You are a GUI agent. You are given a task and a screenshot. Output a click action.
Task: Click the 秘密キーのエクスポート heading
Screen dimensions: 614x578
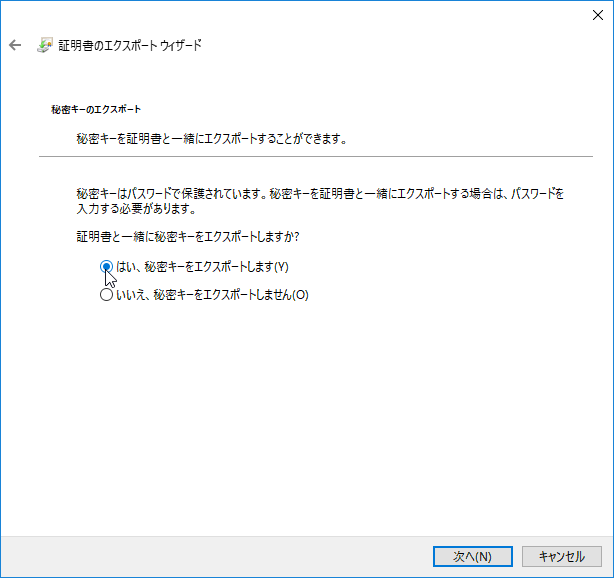pyautogui.click(x=96, y=109)
